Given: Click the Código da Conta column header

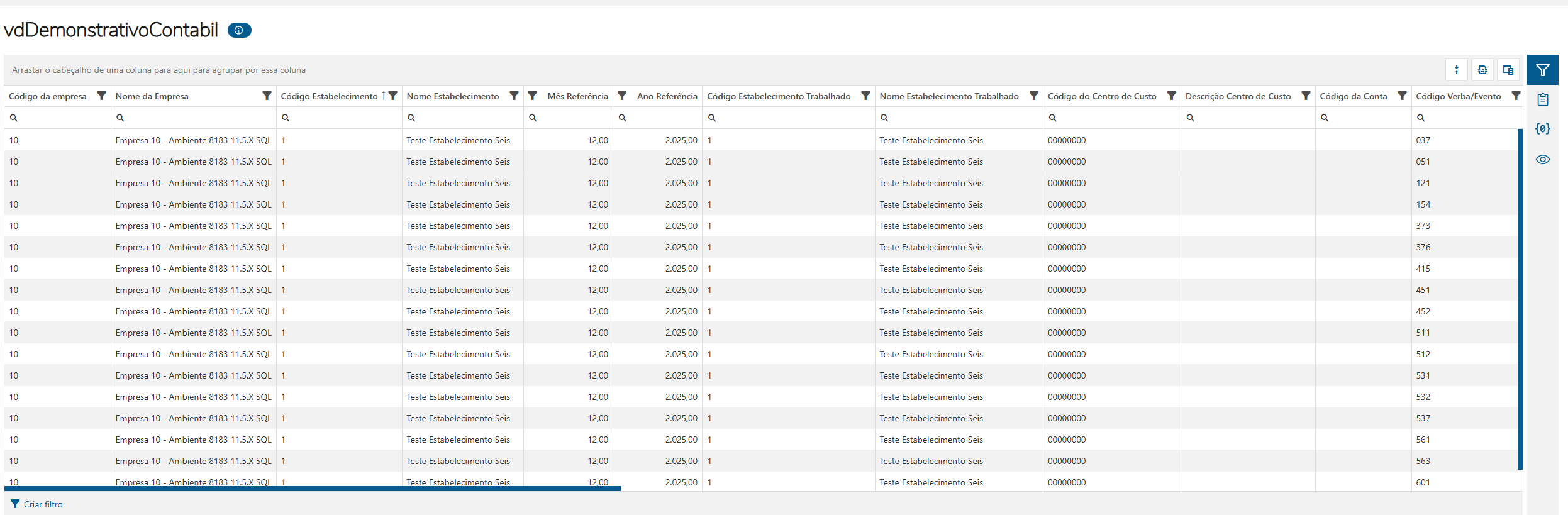Looking at the screenshot, I should 1353,96.
